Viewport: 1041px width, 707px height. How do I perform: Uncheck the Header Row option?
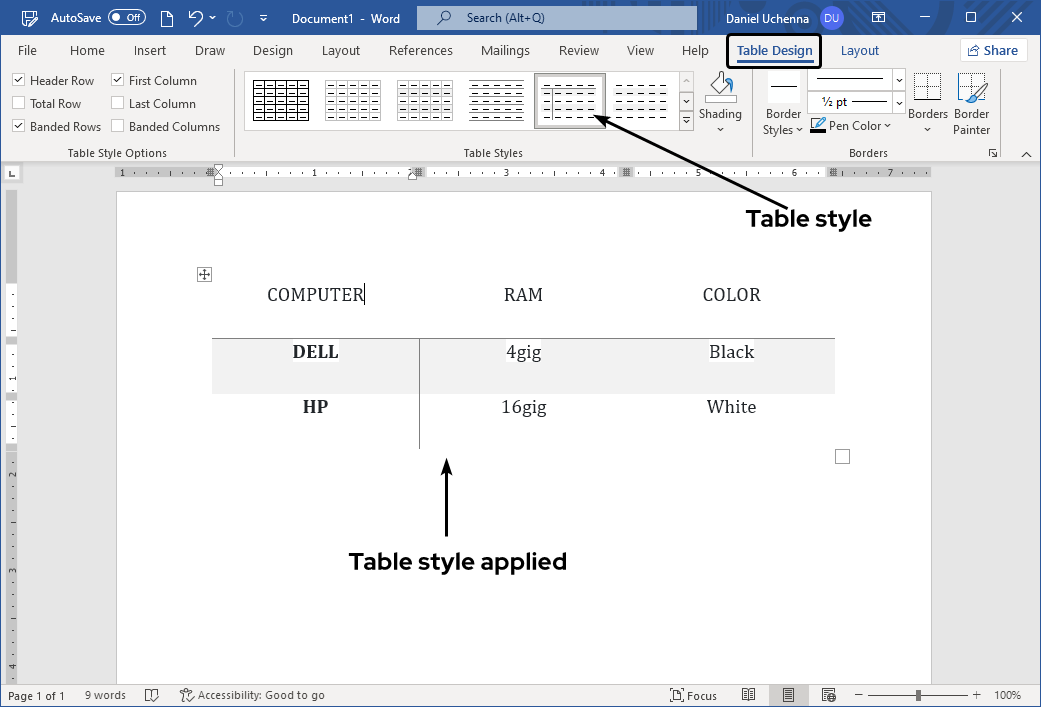pyautogui.click(x=18, y=80)
